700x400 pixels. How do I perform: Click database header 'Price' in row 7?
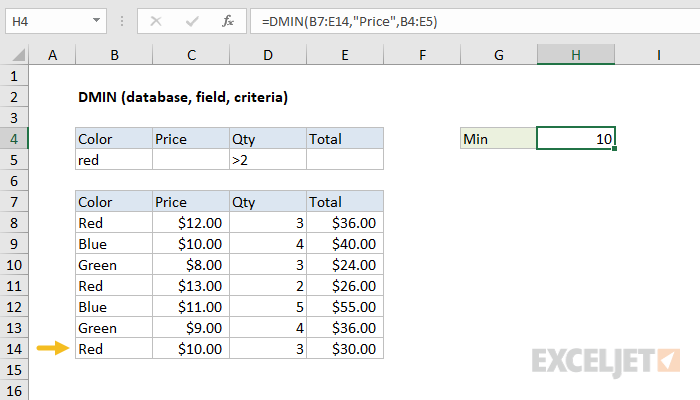click(191, 202)
